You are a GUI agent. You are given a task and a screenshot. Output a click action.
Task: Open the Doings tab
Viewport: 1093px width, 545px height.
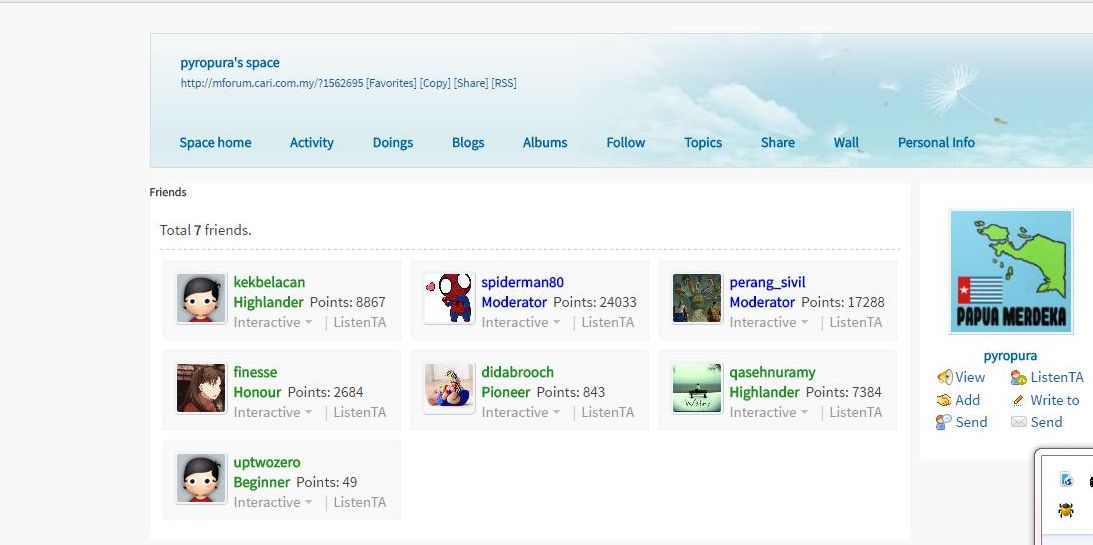click(392, 142)
